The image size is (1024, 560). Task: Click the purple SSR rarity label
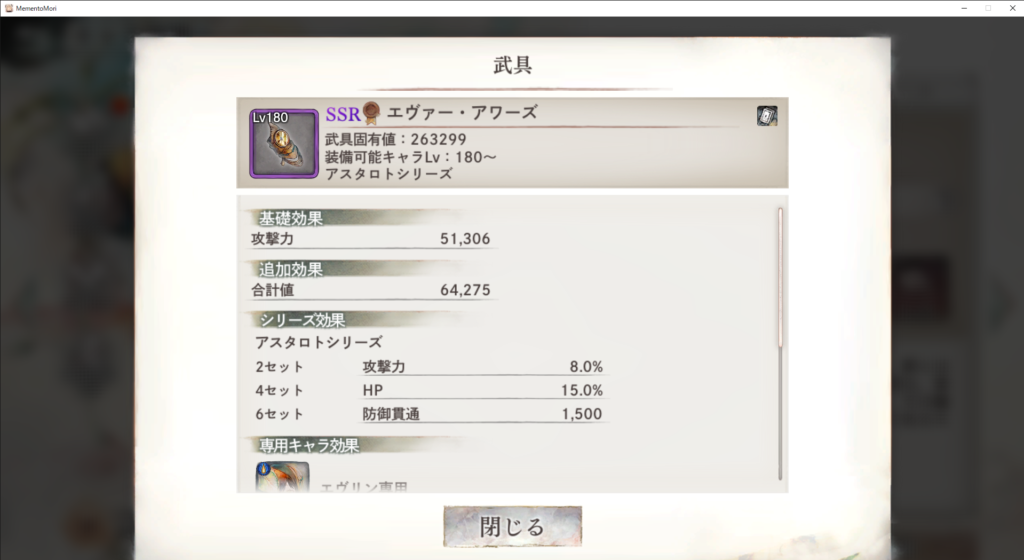coord(343,114)
